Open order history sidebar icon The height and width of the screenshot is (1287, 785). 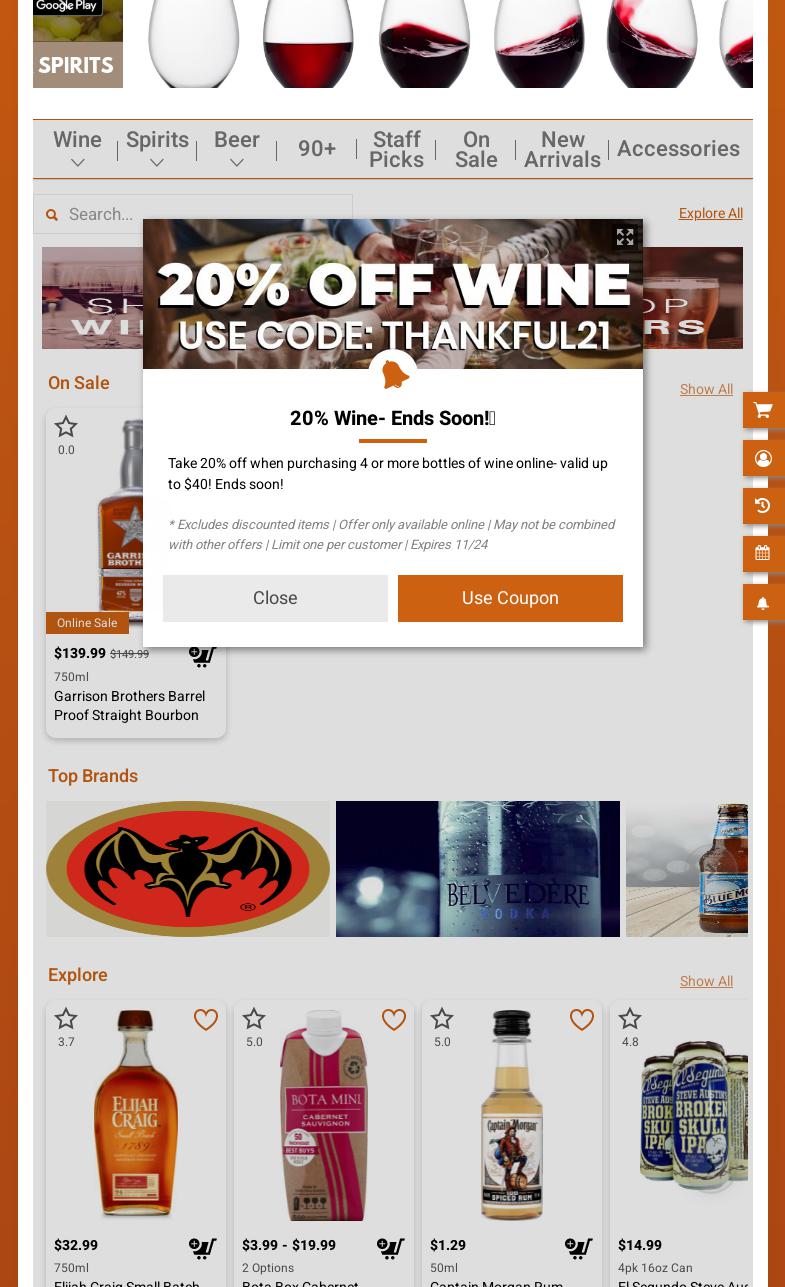click(764, 506)
